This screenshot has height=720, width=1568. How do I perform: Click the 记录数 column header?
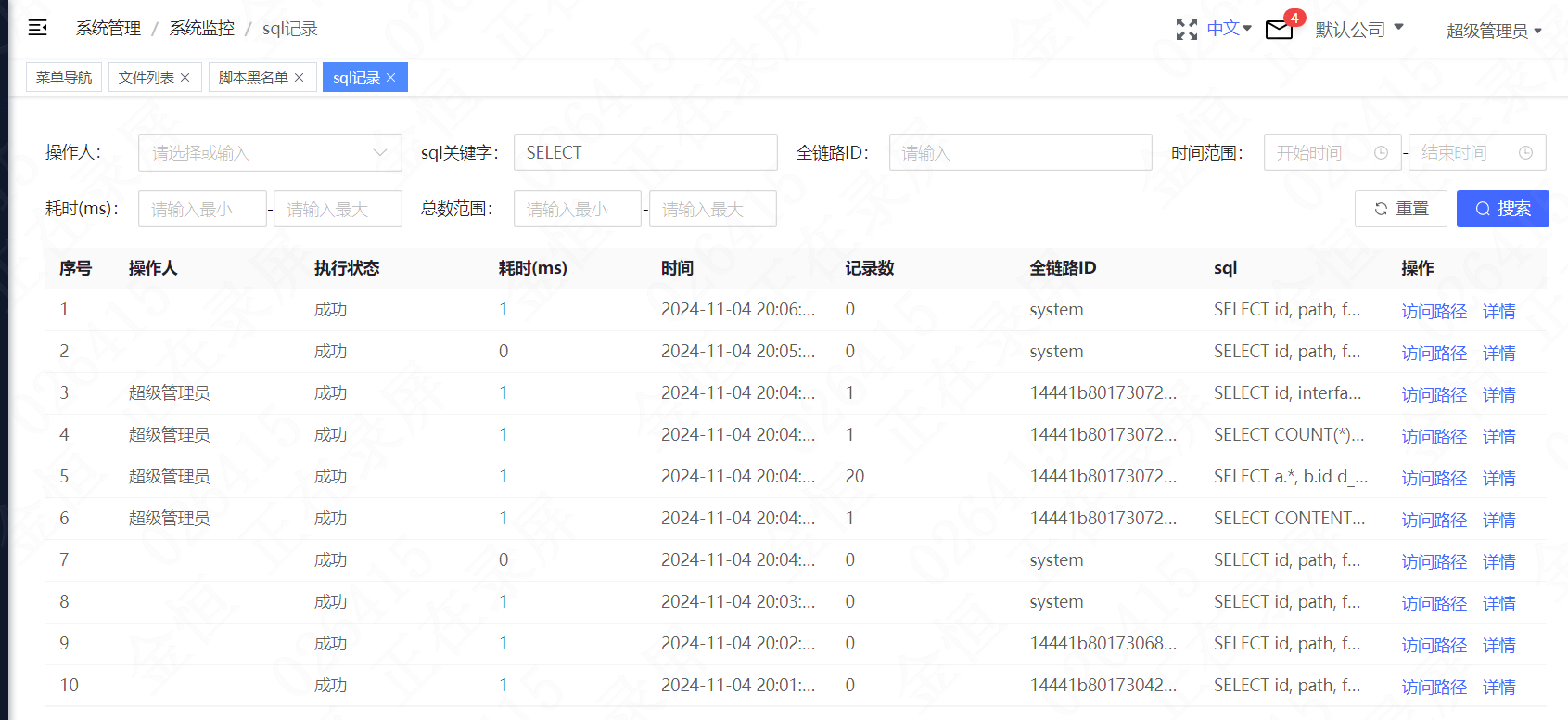[870, 268]
